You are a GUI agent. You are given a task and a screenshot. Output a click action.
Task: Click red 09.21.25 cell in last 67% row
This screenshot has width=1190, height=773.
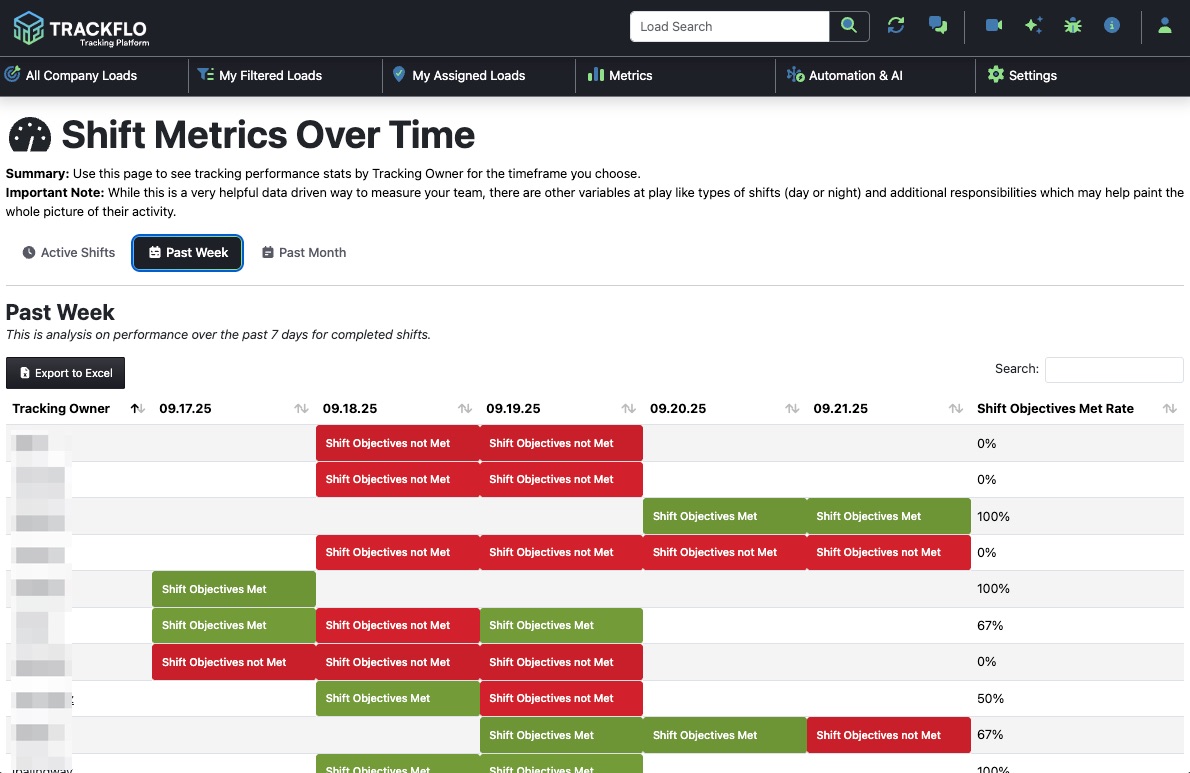coord(889,735)
